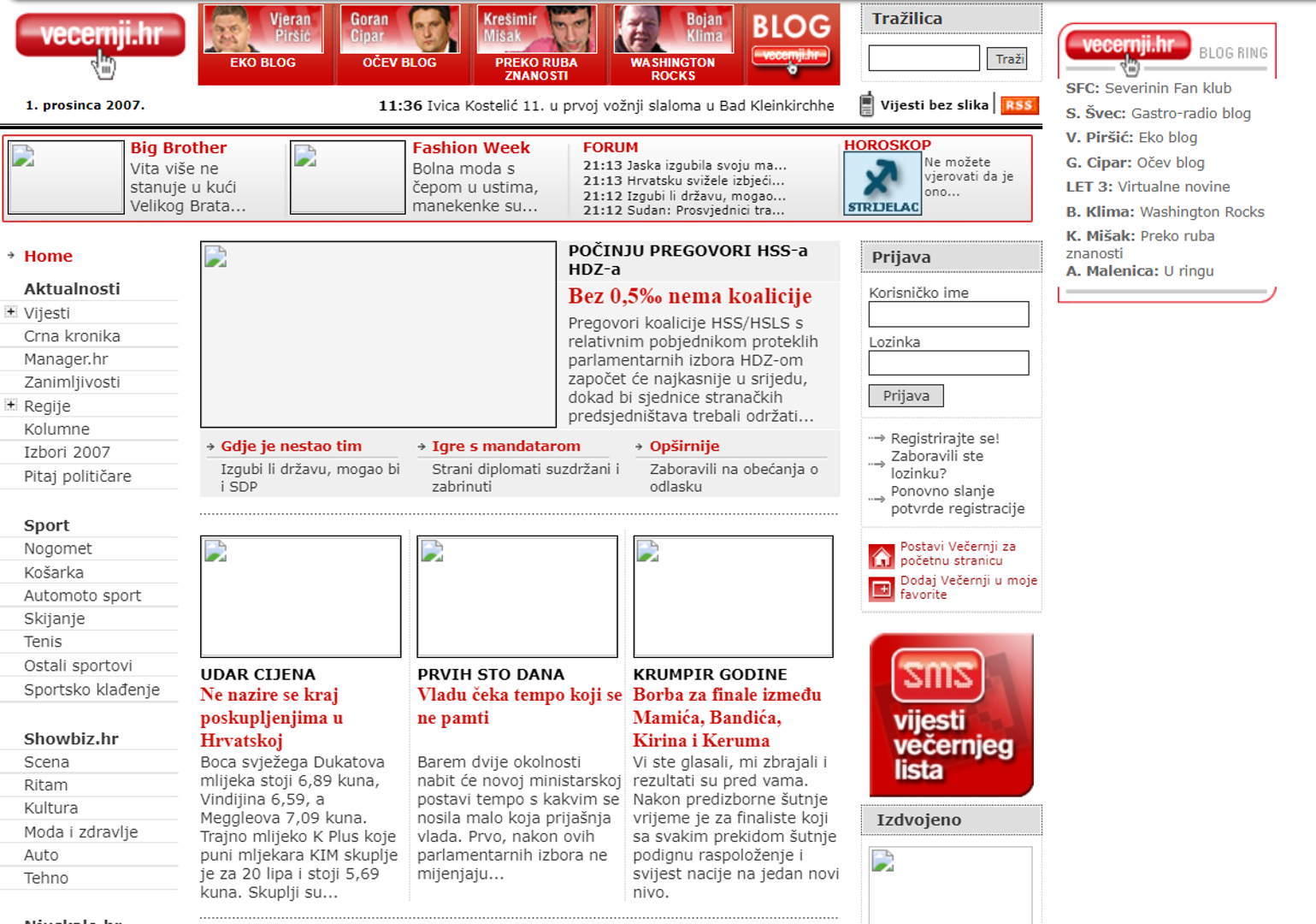1316x924 pixels.
Task: Click the RSS feed icon
Action: pos(1018,105)
